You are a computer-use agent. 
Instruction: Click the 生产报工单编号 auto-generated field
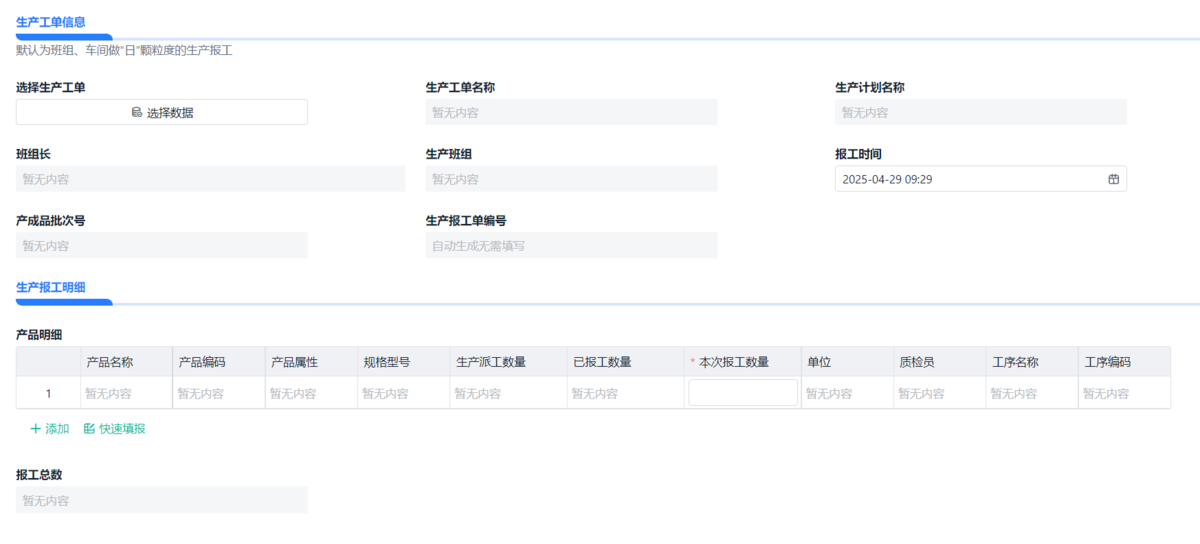tap(571, 245)
